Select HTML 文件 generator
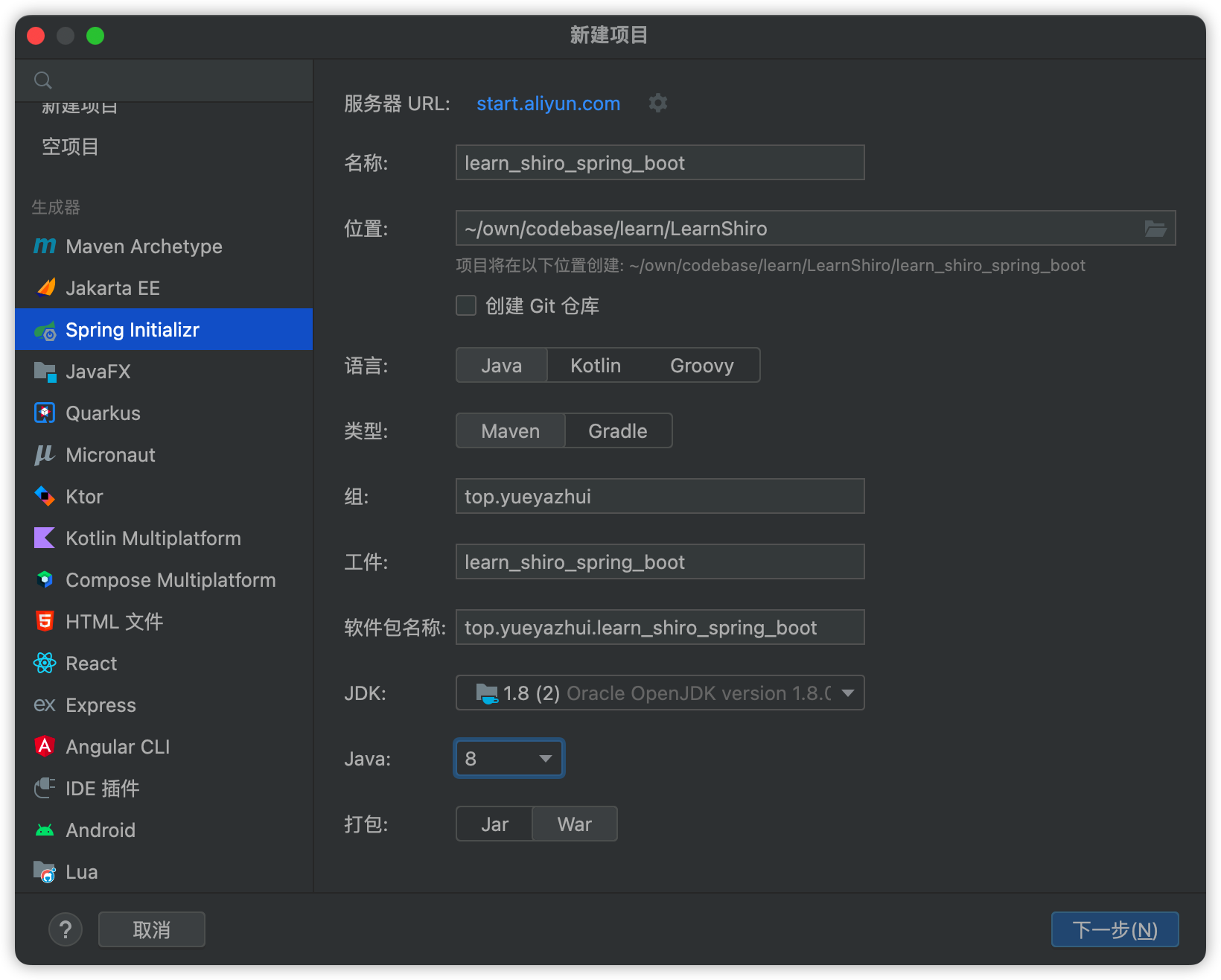 [x=164, y=621]
